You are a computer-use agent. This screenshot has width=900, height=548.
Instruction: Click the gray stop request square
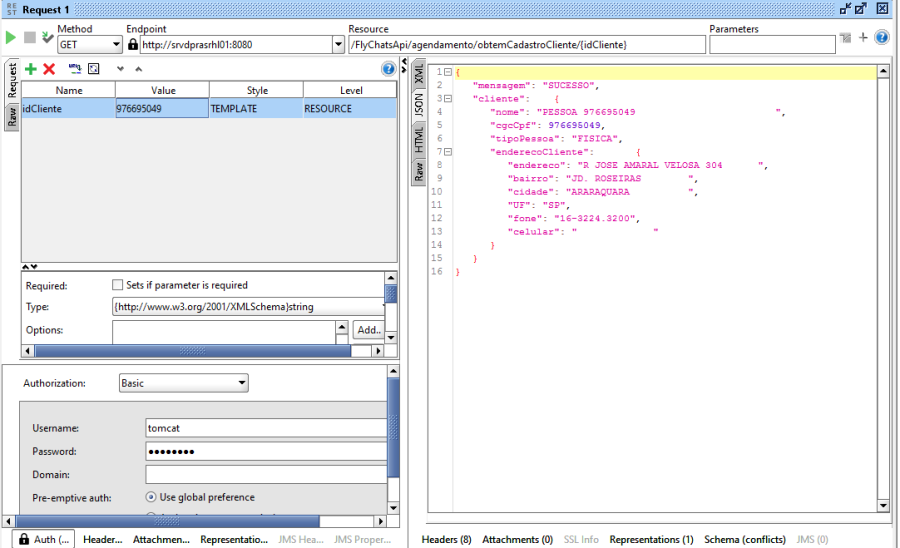click(x=29, y=38)
